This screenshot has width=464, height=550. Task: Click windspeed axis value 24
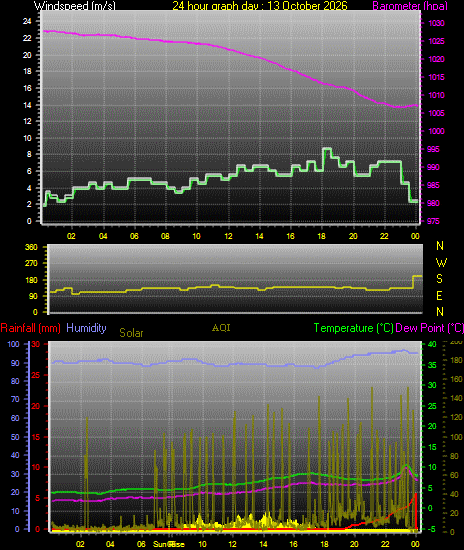[27, 21]
